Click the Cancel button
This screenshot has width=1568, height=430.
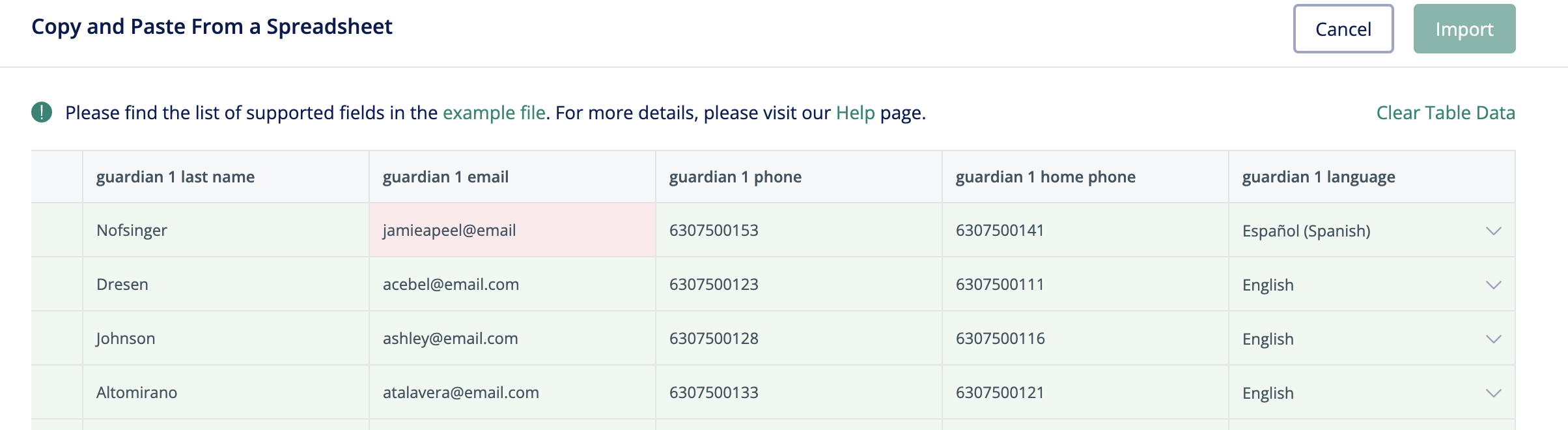(x=1343, y=29)
